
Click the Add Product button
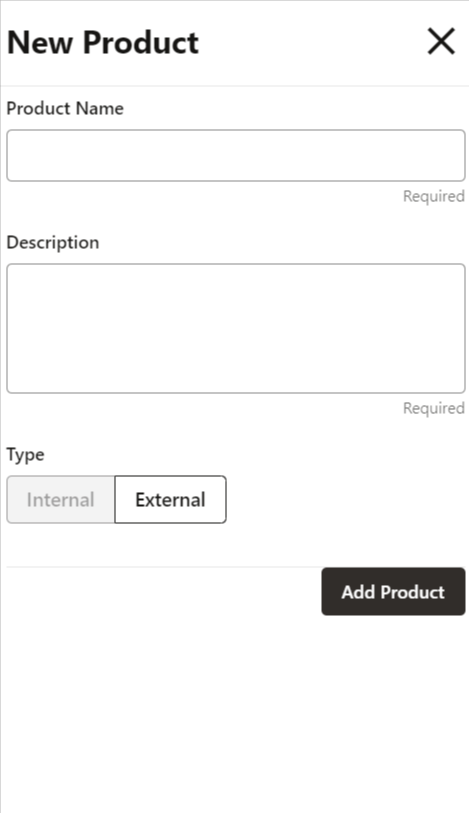coord(393,592)
